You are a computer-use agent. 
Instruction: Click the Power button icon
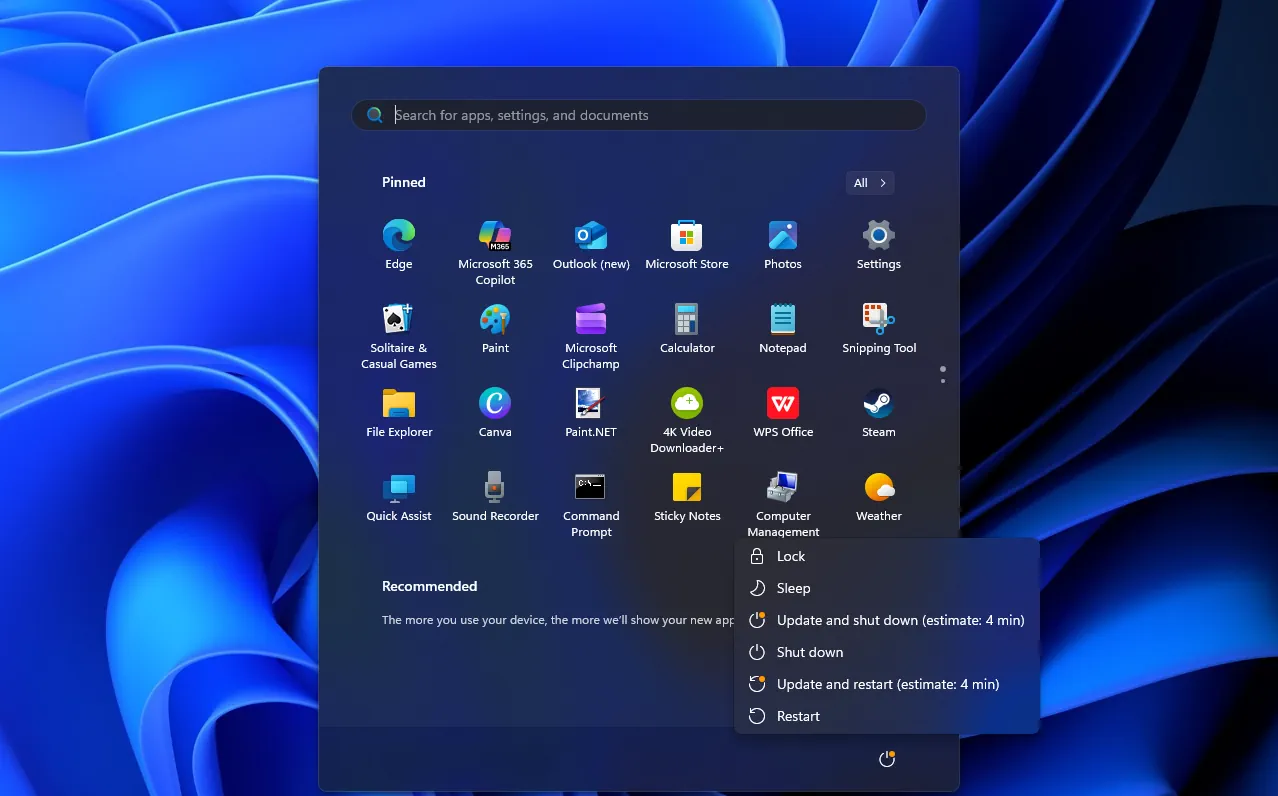[886, 760]
